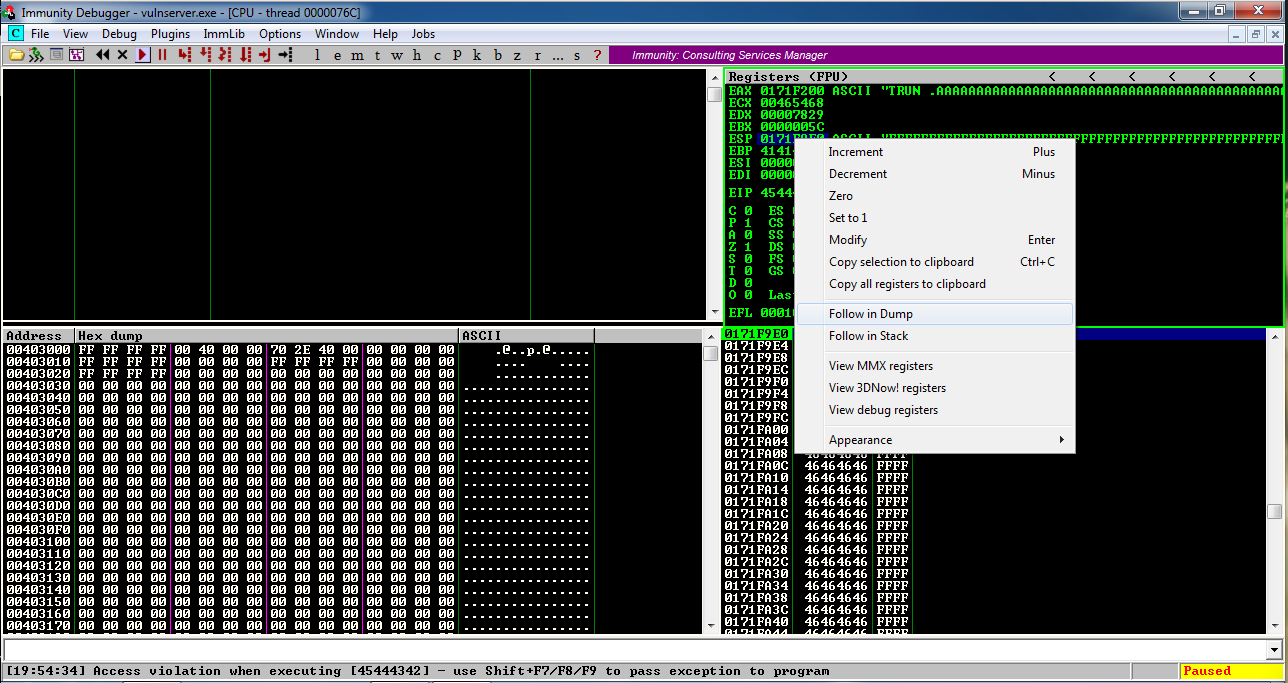Select View debug registers
This screenshot has width=1288, height=683.
[x=883, y=410]
